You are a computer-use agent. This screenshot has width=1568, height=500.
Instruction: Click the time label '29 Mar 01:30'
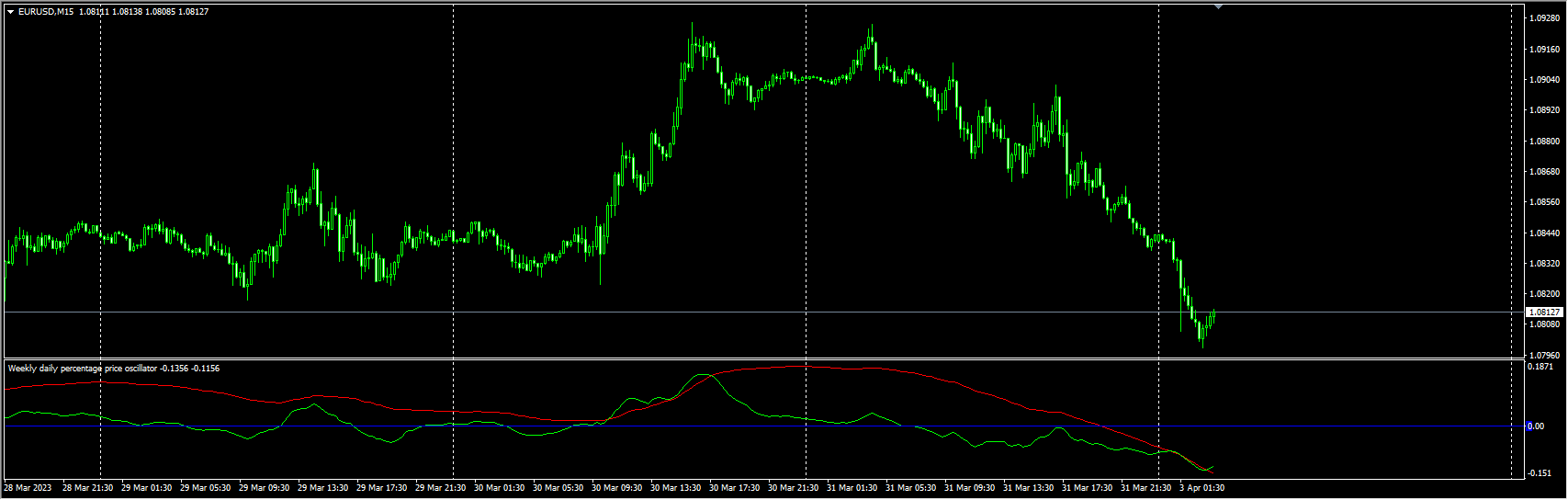point(146,488)
